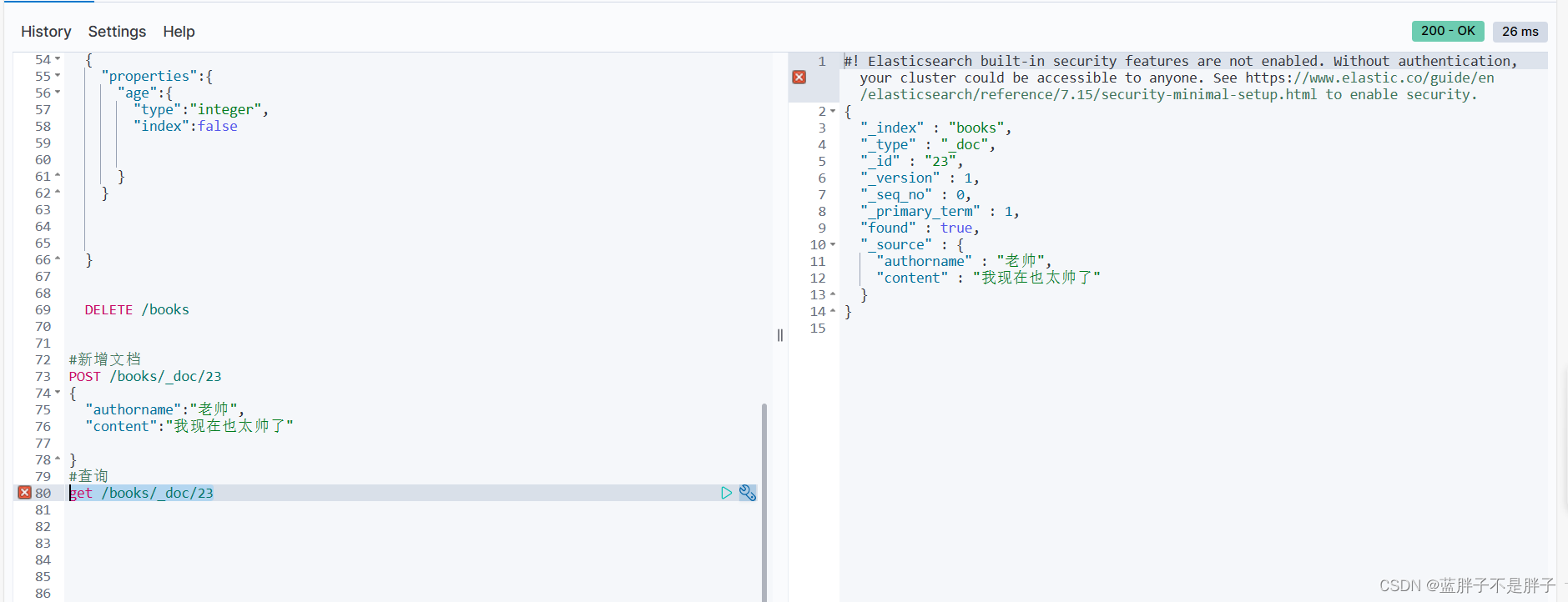Collapse the _source object at response line 10
The height and width of the screenshot is (602, 1568).
tap(833, 244)
